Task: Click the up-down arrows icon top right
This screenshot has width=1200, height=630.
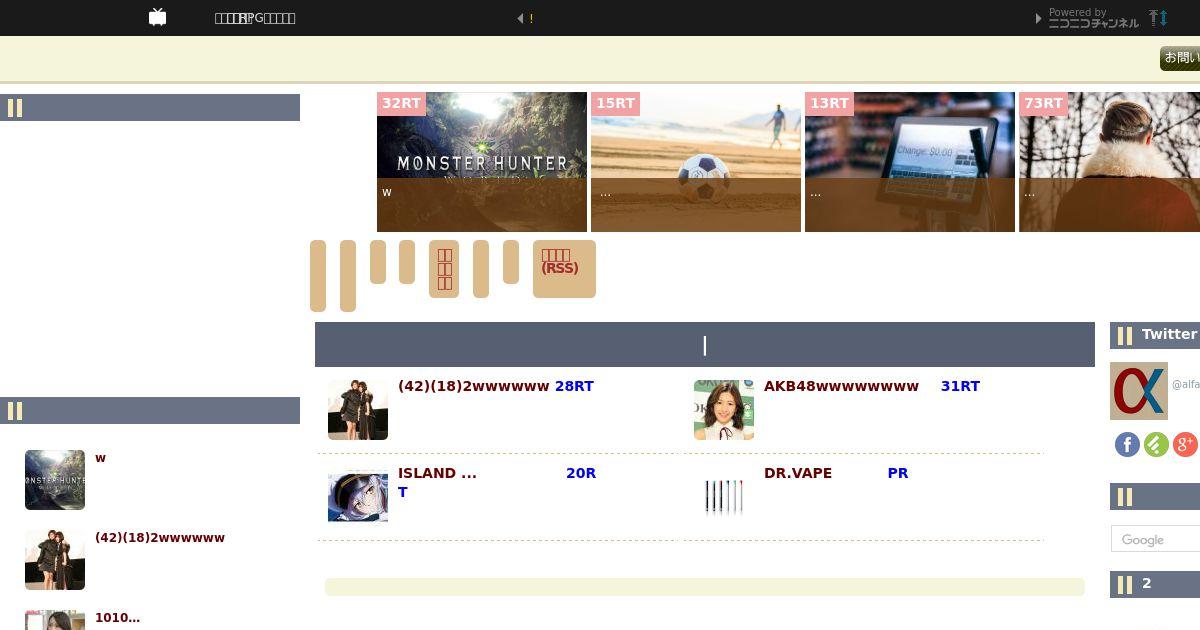Action: pos(1158,18)
